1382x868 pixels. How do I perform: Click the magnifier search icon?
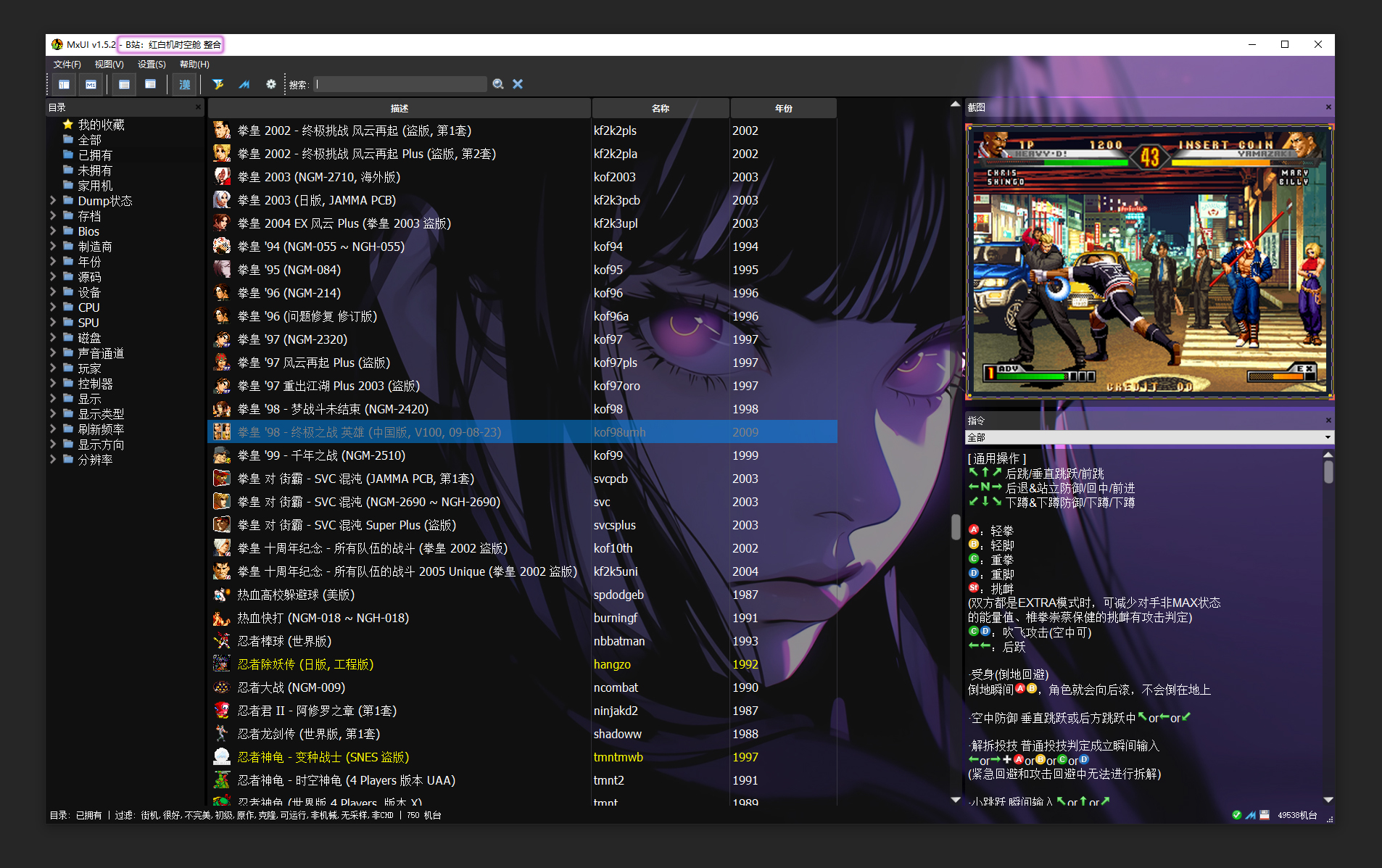pos(498,84)
